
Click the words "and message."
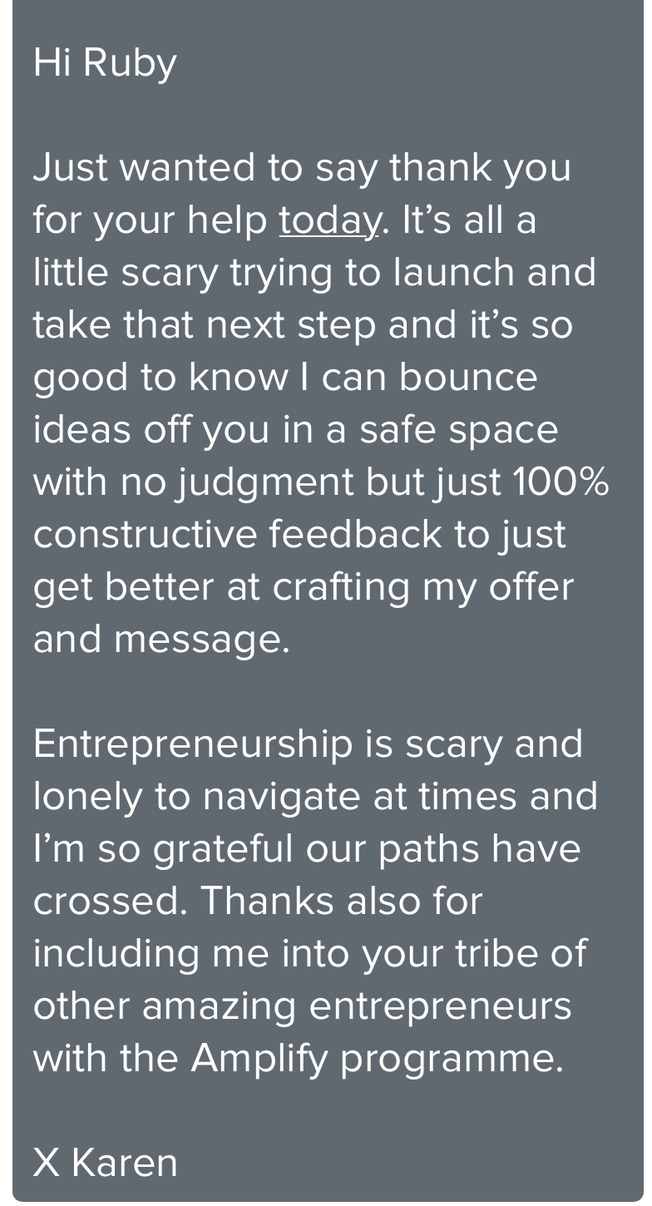tap(161, 639)
